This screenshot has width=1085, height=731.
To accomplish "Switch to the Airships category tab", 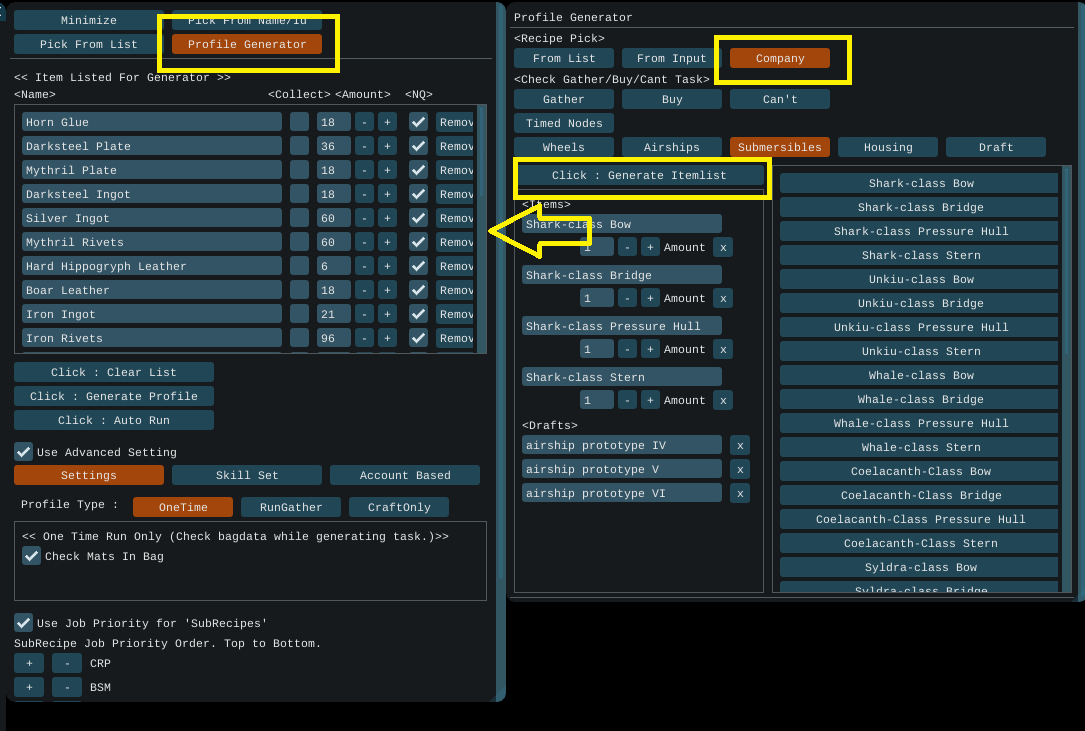I will coord(672,147).
